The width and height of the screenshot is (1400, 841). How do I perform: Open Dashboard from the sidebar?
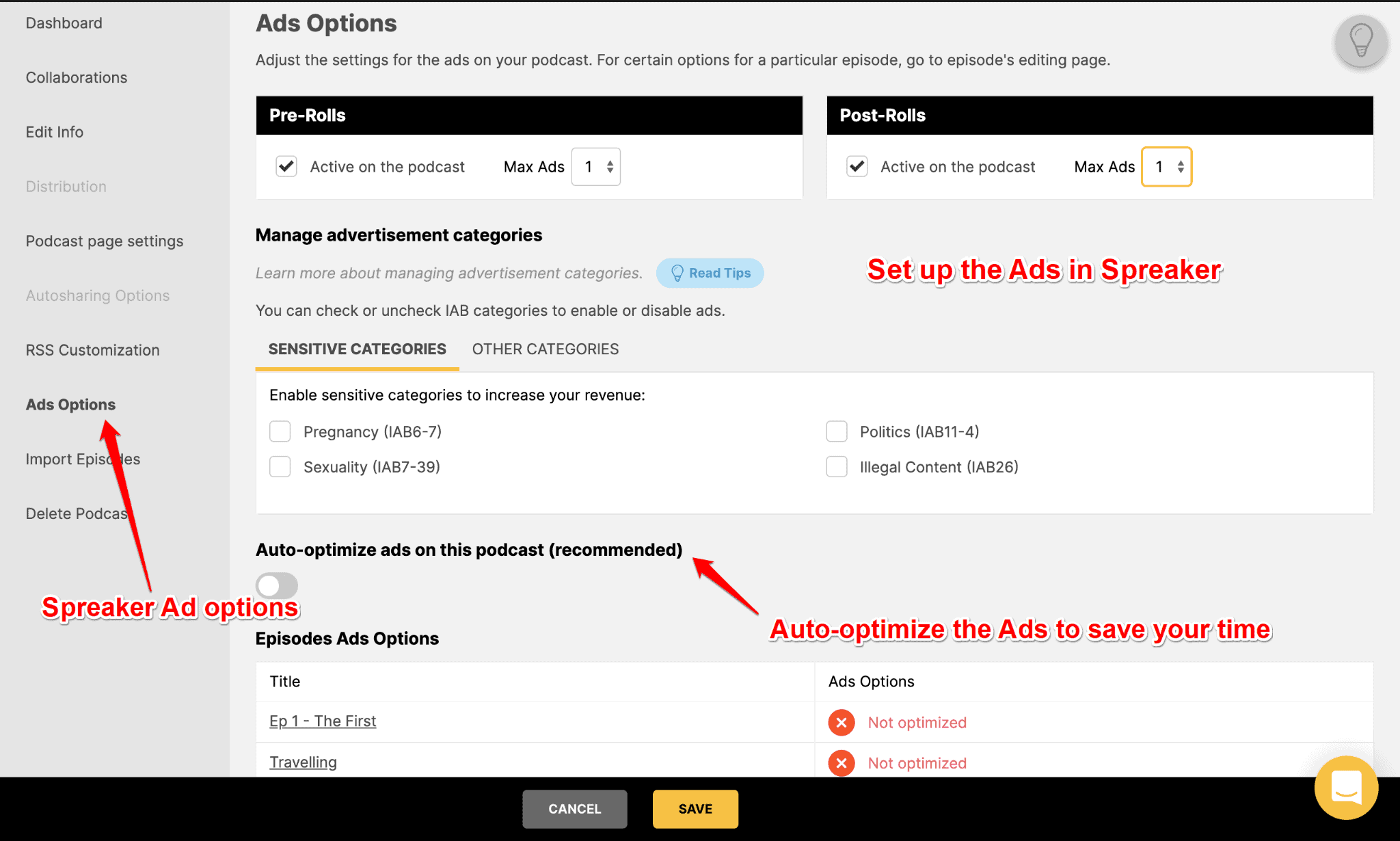64,23
